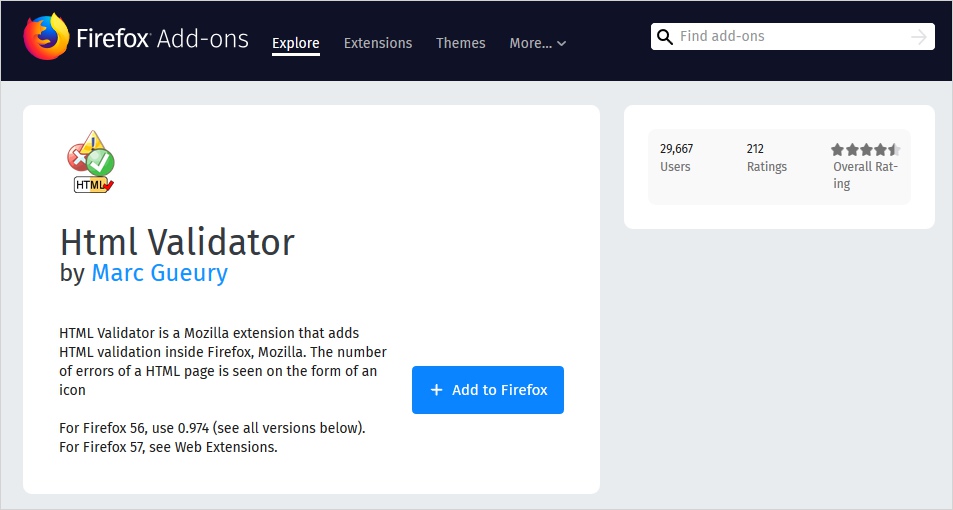Screen dimensions: 953x510
Task: Click the 29,667 Users statistic
Action: [x=676, y=158]
